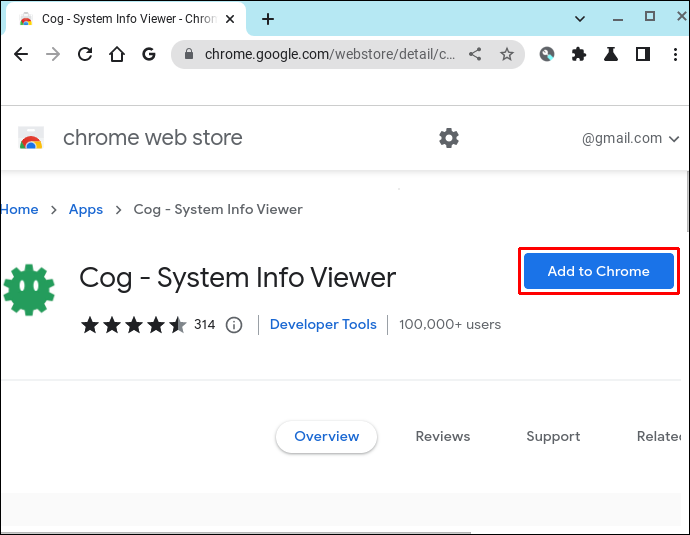690x535 pixels.
Task: Open the Extensions puzzle piece menu
Action: [x=579, y=54]
